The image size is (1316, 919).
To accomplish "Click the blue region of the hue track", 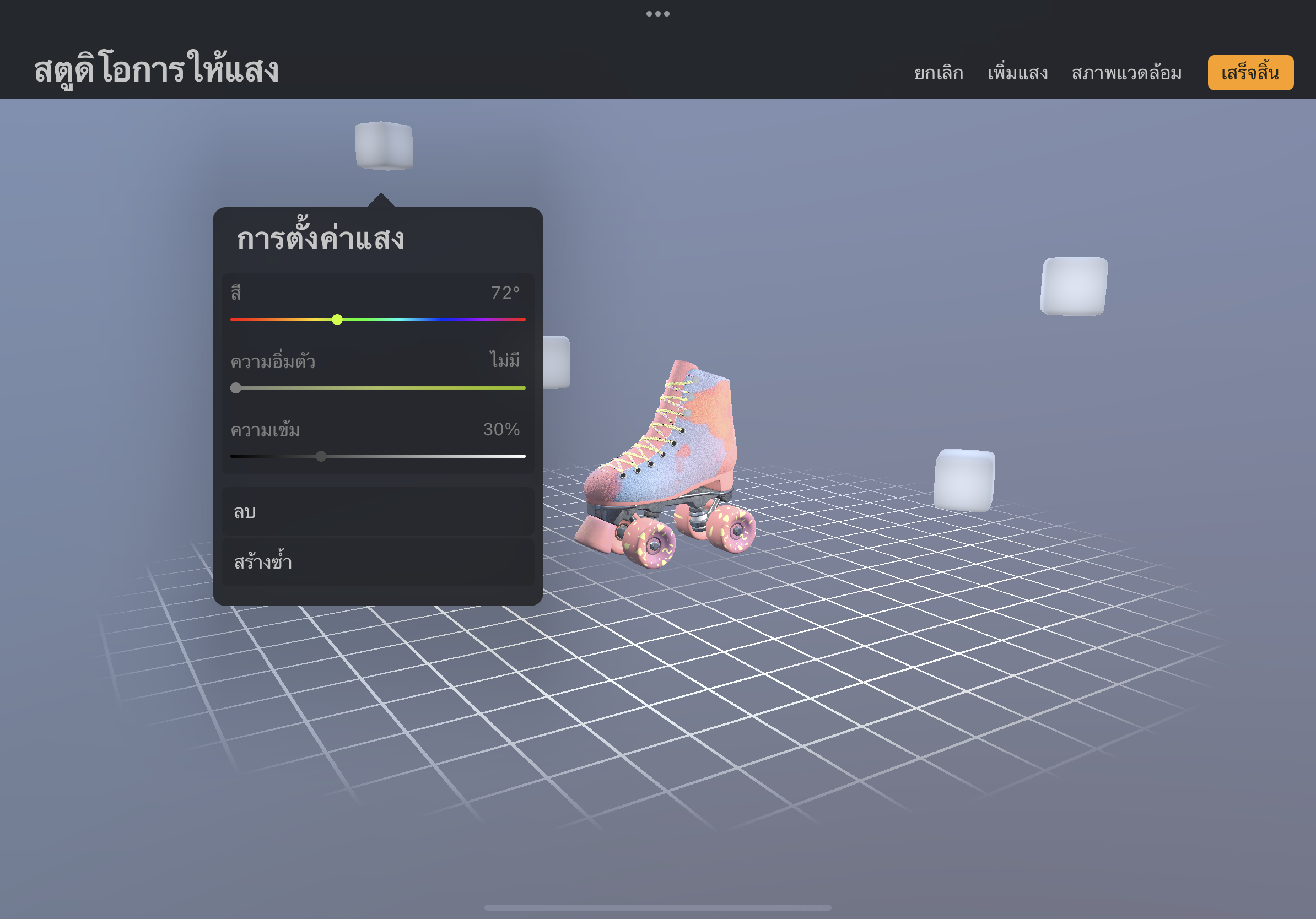I will coord(441,320).
